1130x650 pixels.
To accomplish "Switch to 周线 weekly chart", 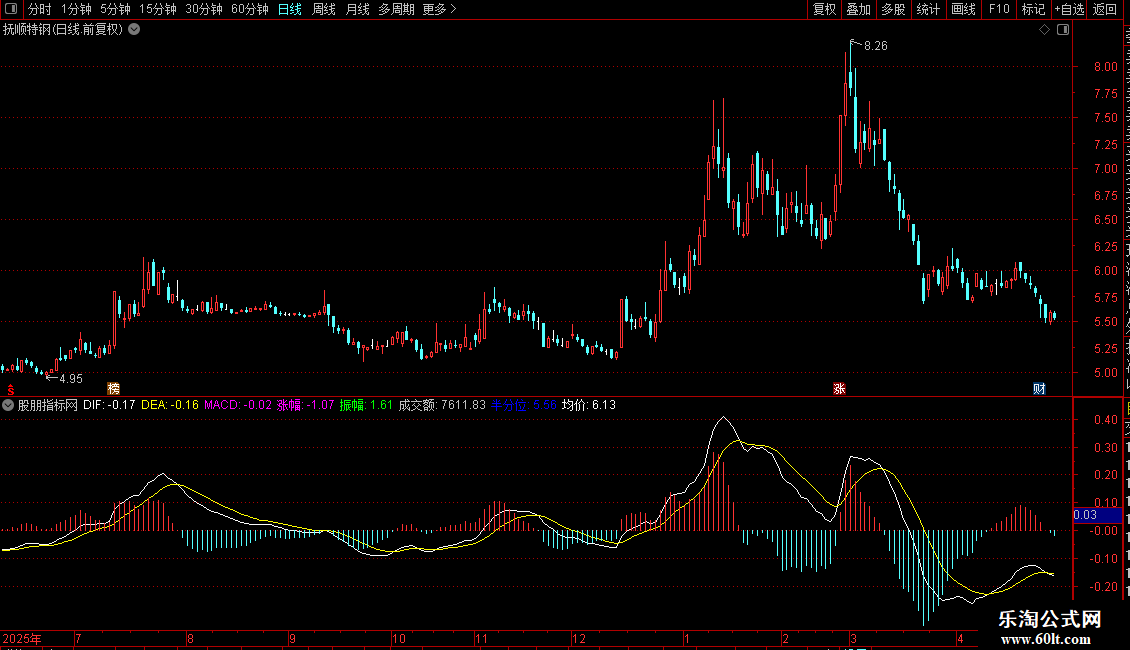I will coord(324,9).
